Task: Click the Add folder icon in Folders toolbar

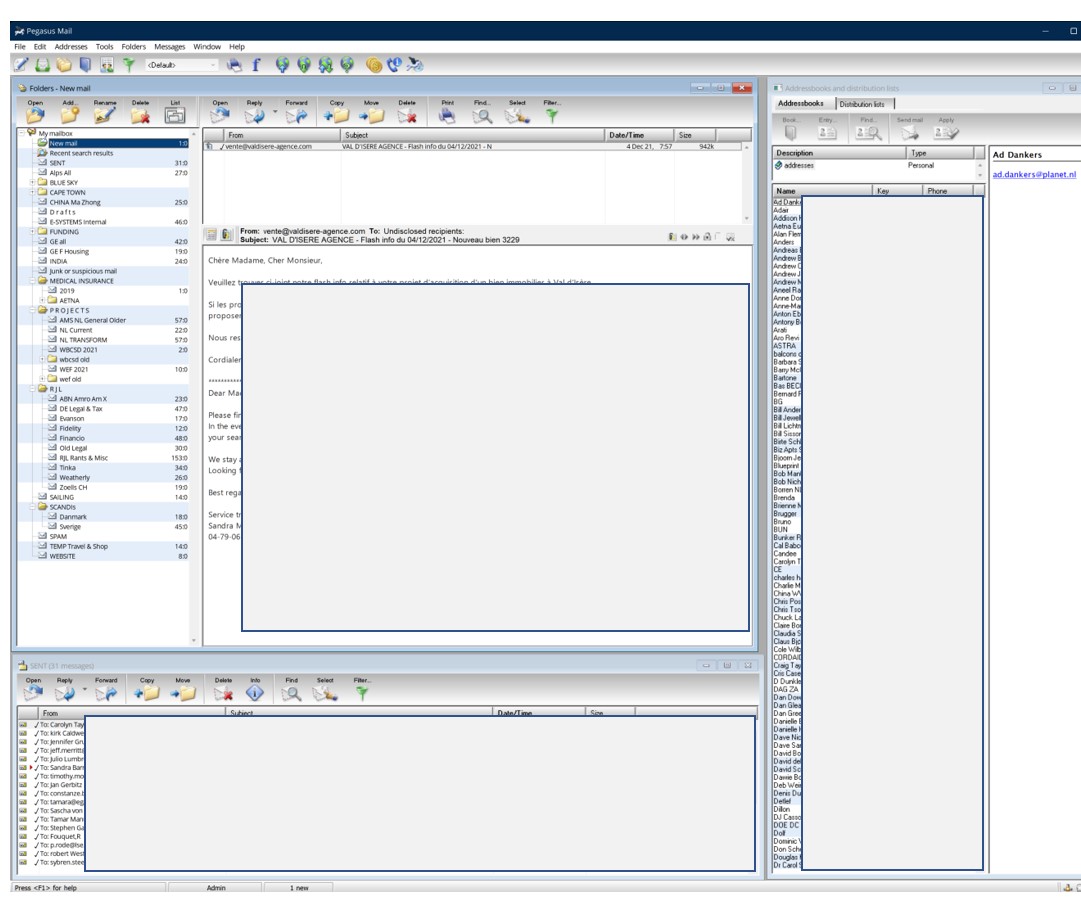Action: click(x=69, y=115)
